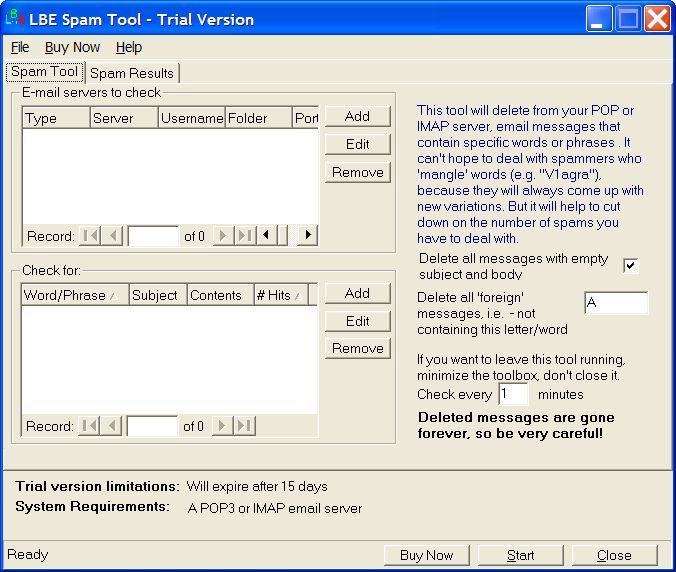Click the Check every minutes field
The height and width of the screenshot is (572, 676).
(513, 394)
